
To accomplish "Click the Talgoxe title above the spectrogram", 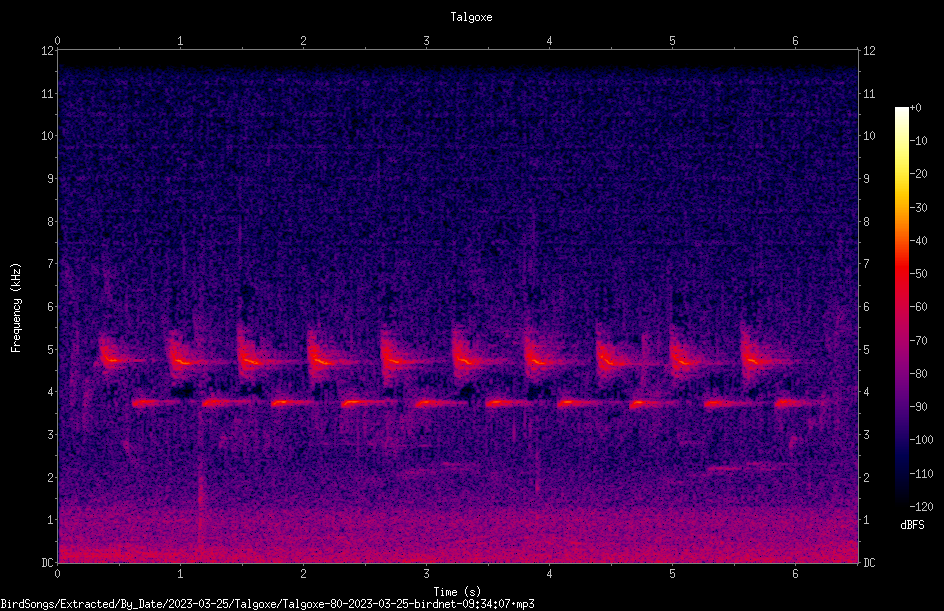I will 471,17.
